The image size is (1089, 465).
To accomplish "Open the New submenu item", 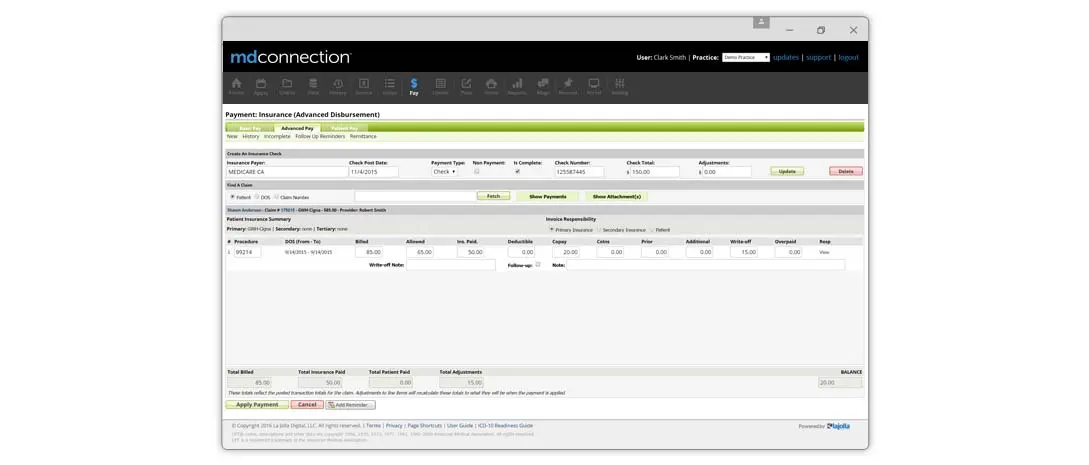I will [232, 137].
